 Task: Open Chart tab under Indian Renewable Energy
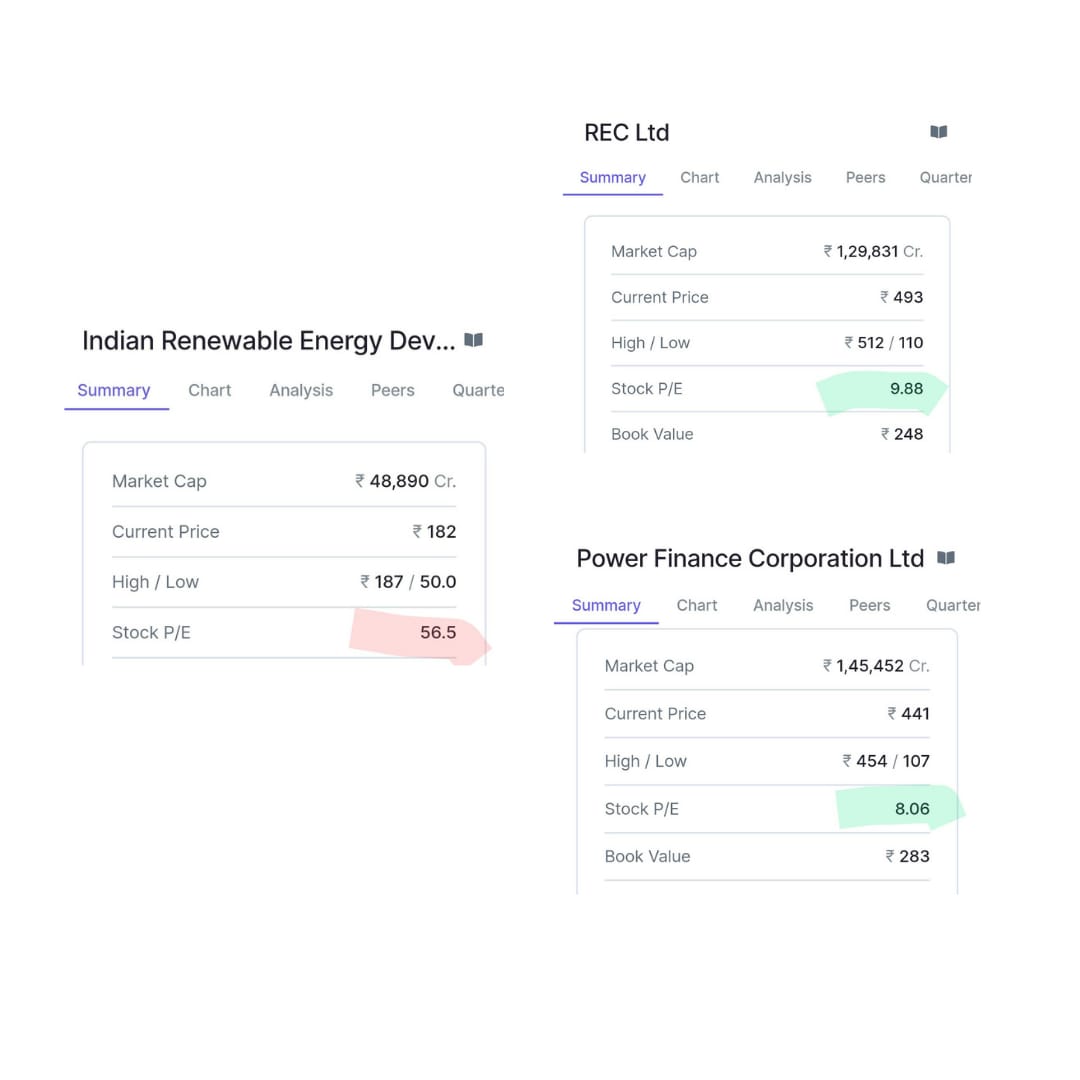[x=209, y=390]
